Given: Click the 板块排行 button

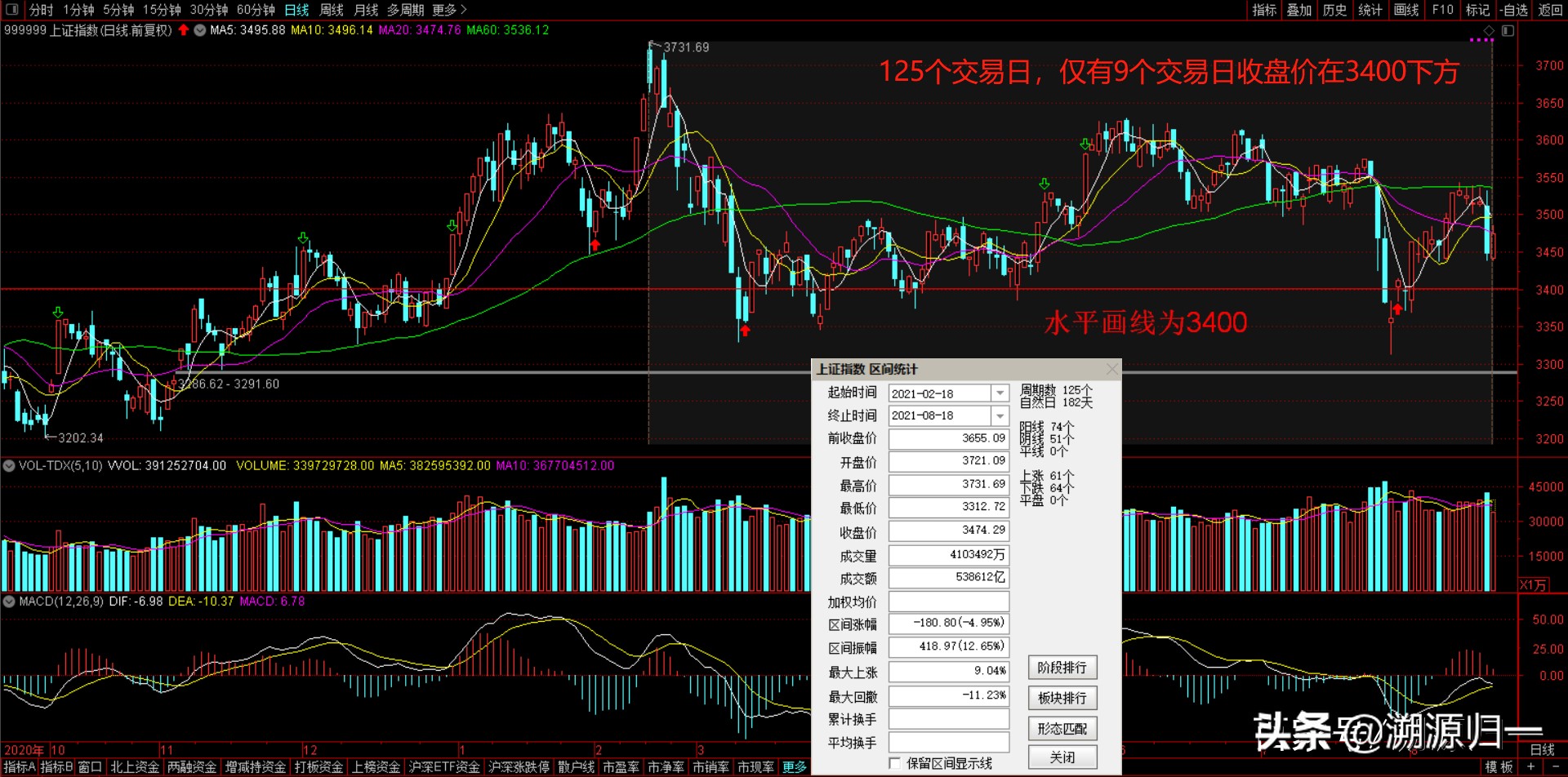Looking at the screenshot, I should pos(1062,698).
